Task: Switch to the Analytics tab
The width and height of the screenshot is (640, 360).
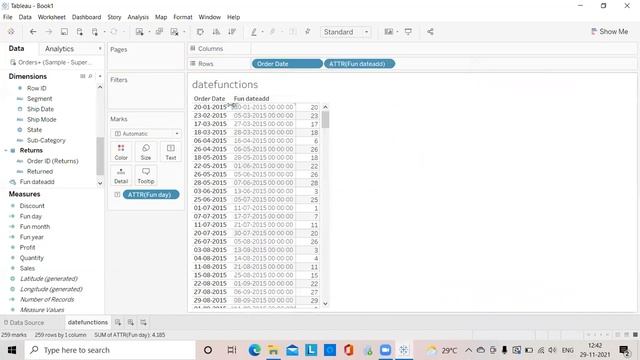Action: coord(59,49)
